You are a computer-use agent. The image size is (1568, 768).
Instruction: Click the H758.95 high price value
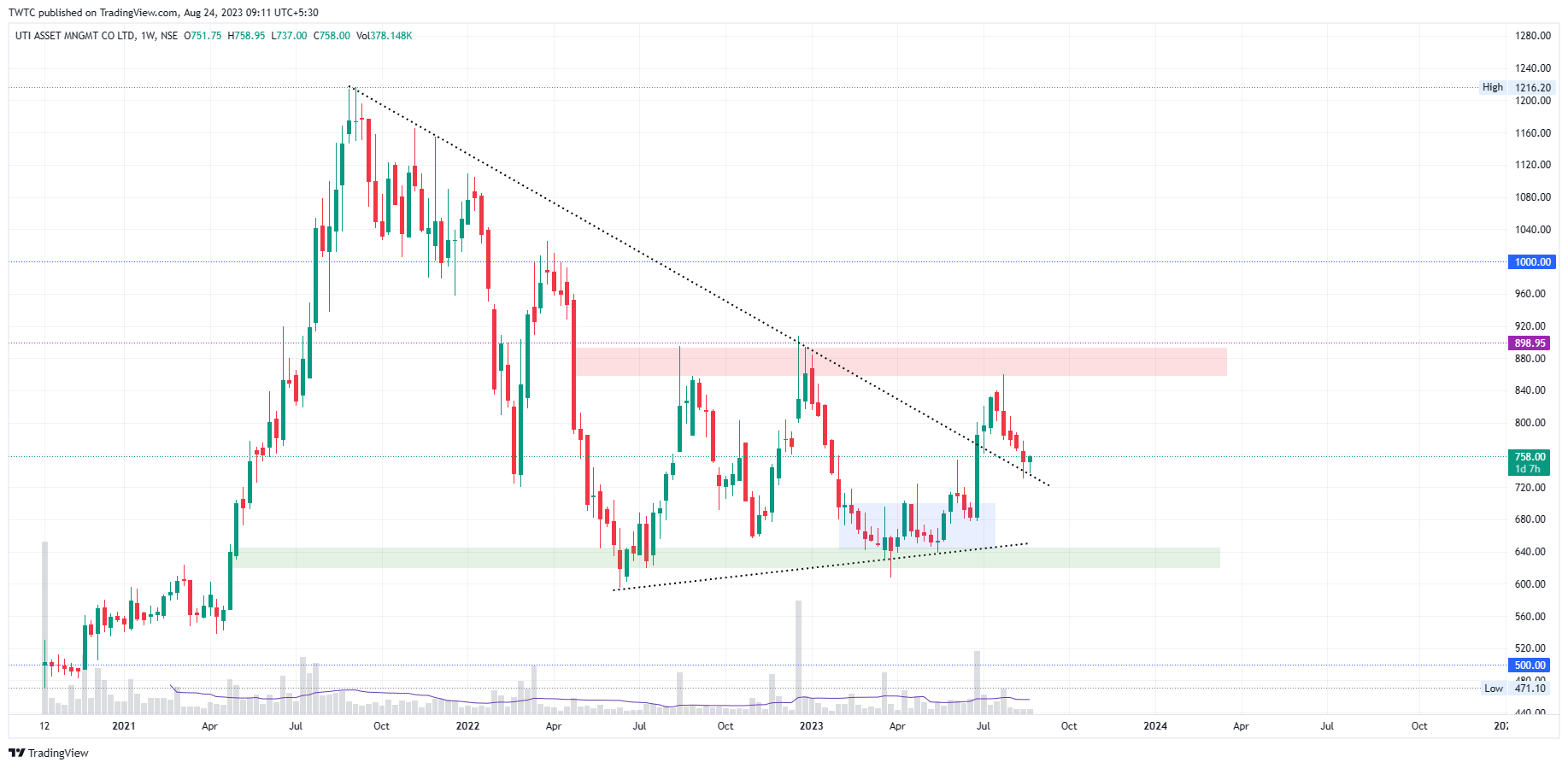click(x=247, y=36)
